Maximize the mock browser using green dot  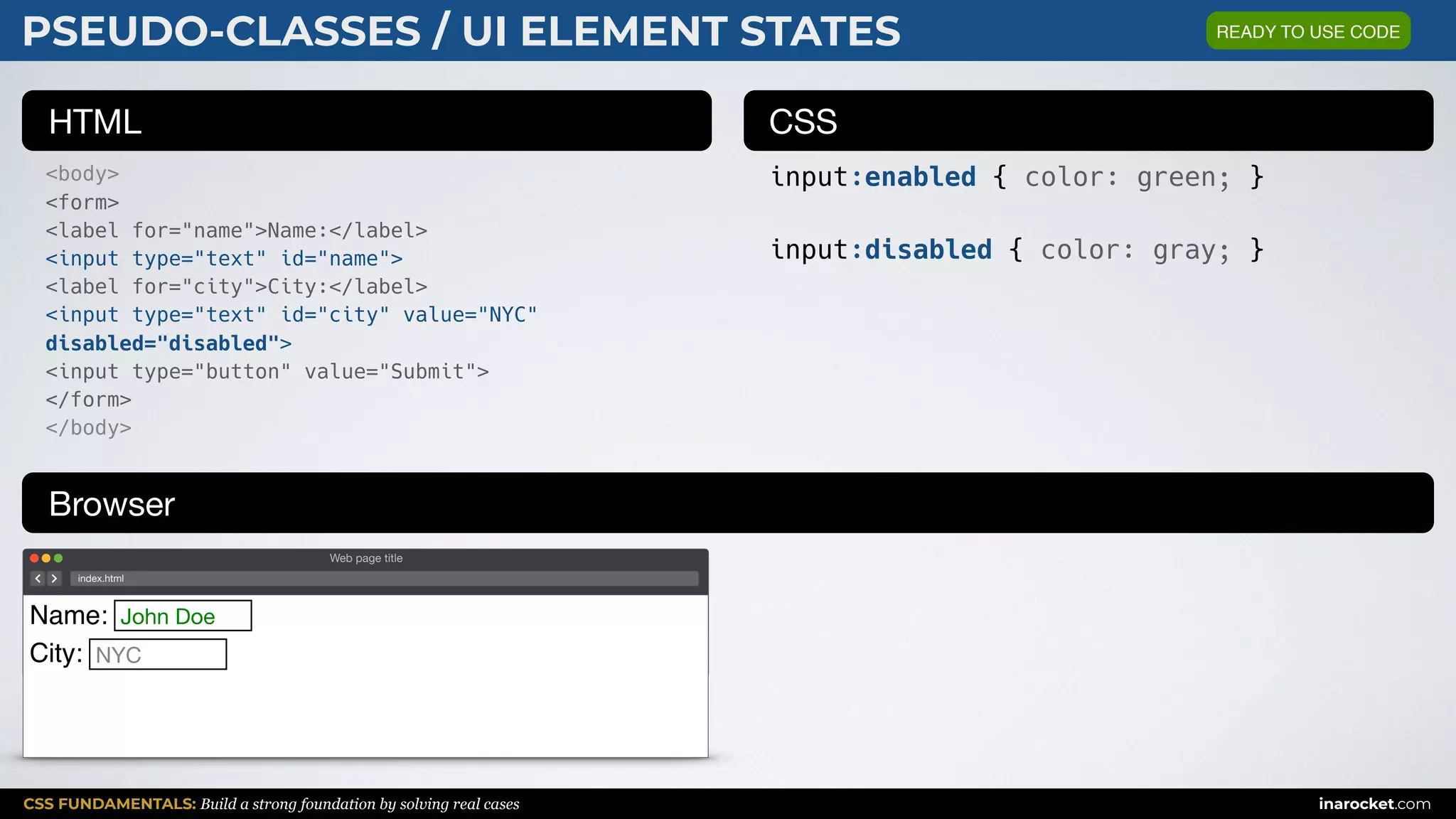point(58,559)
